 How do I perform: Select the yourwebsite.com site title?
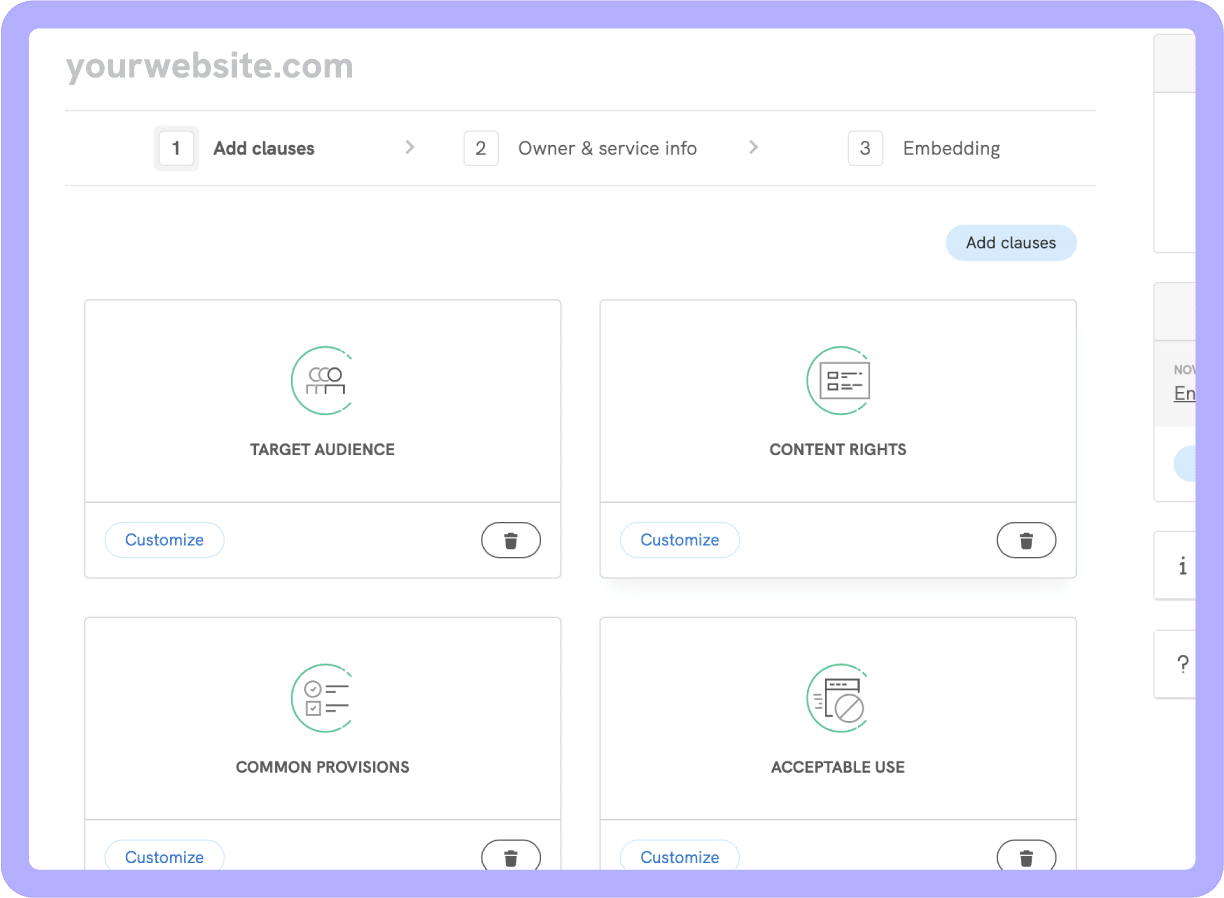(210, 67)
